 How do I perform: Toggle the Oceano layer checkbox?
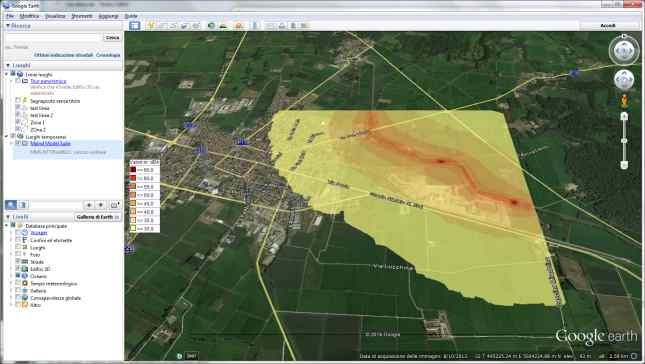pyautogui.click(x=18, y=276)
